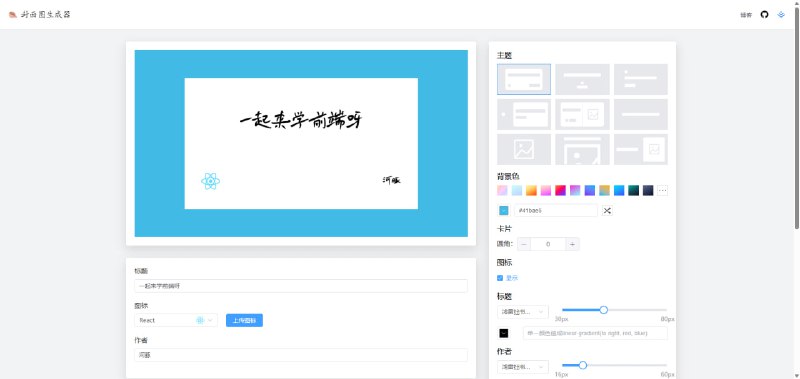
Task: Click the 标题 title text input
Action: pos(301,286)
